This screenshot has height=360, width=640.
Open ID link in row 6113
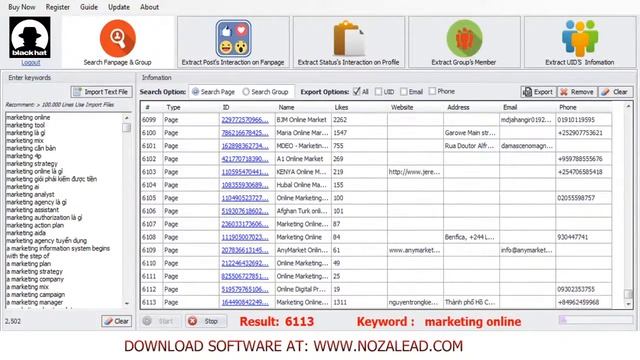(x=245, y=302)
